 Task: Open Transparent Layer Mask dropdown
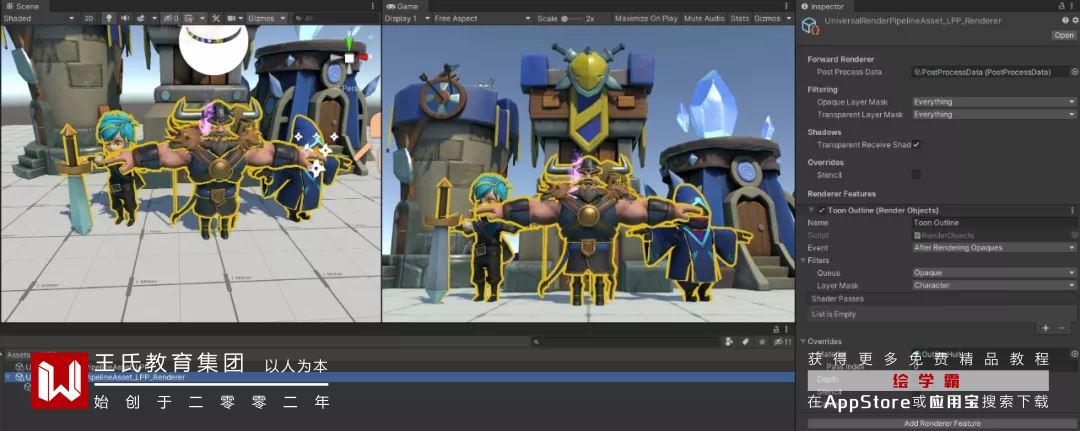tap(994, 114)
